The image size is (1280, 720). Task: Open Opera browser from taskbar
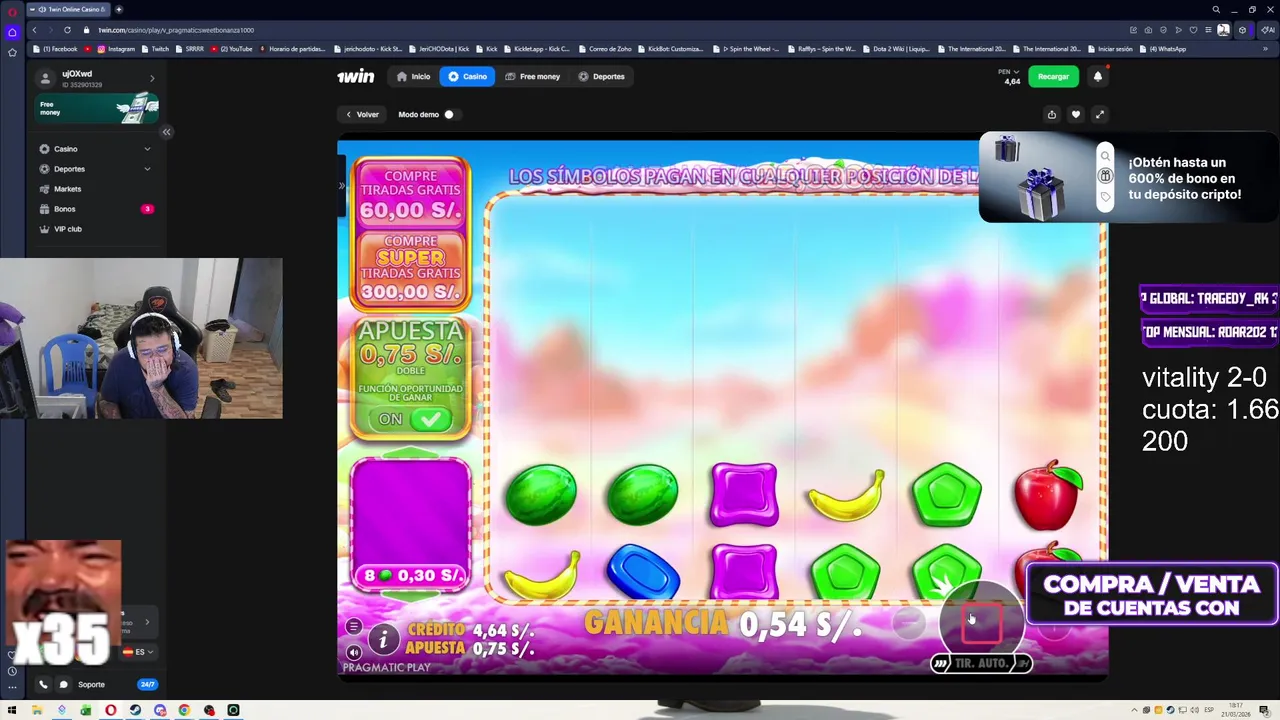coord(111,710)
